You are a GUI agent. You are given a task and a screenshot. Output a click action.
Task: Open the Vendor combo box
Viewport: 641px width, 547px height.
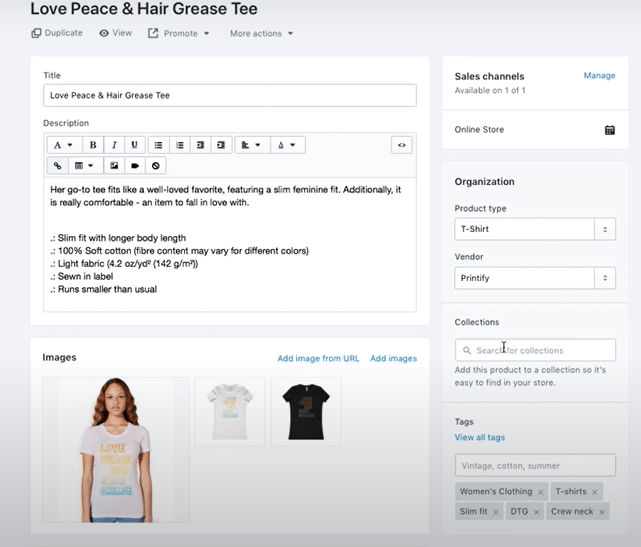[x=535, y=278]
